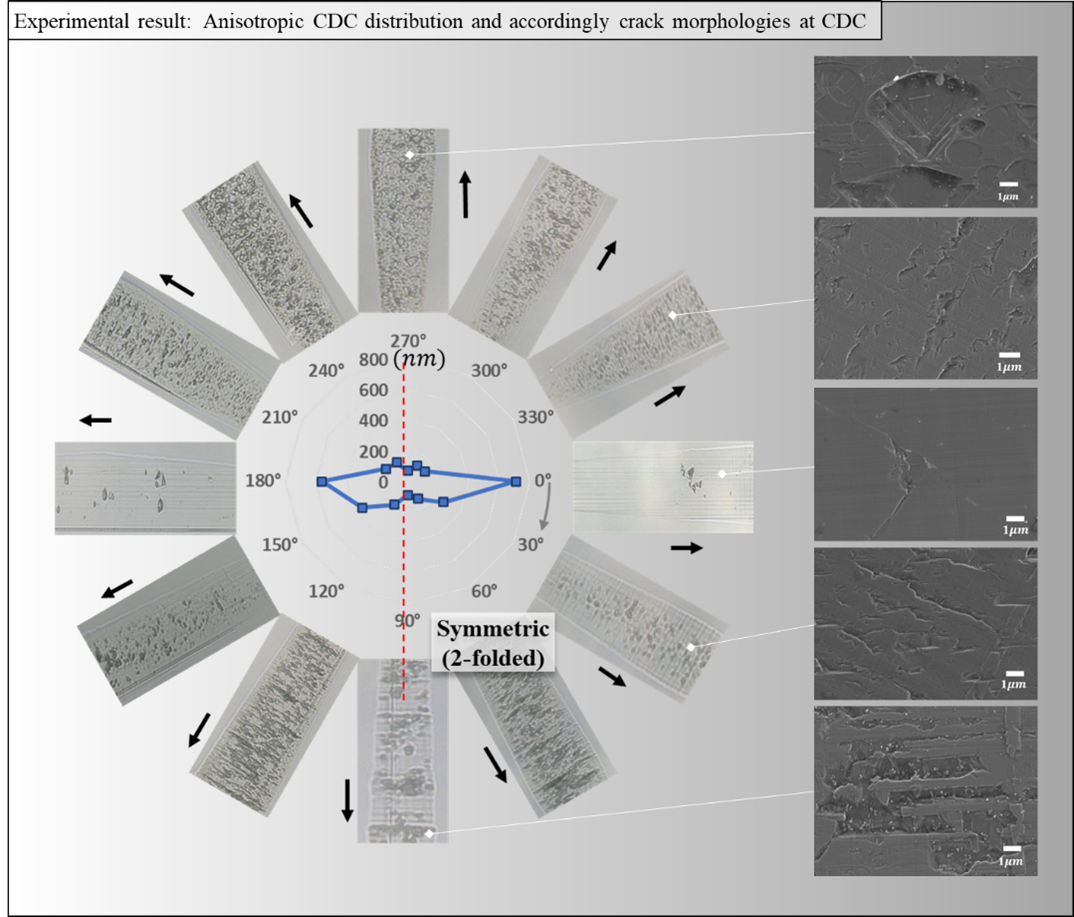Click the left-pointing arrow above the 180° micrograph
The image size is (1074, 917).
coord(96,420)
